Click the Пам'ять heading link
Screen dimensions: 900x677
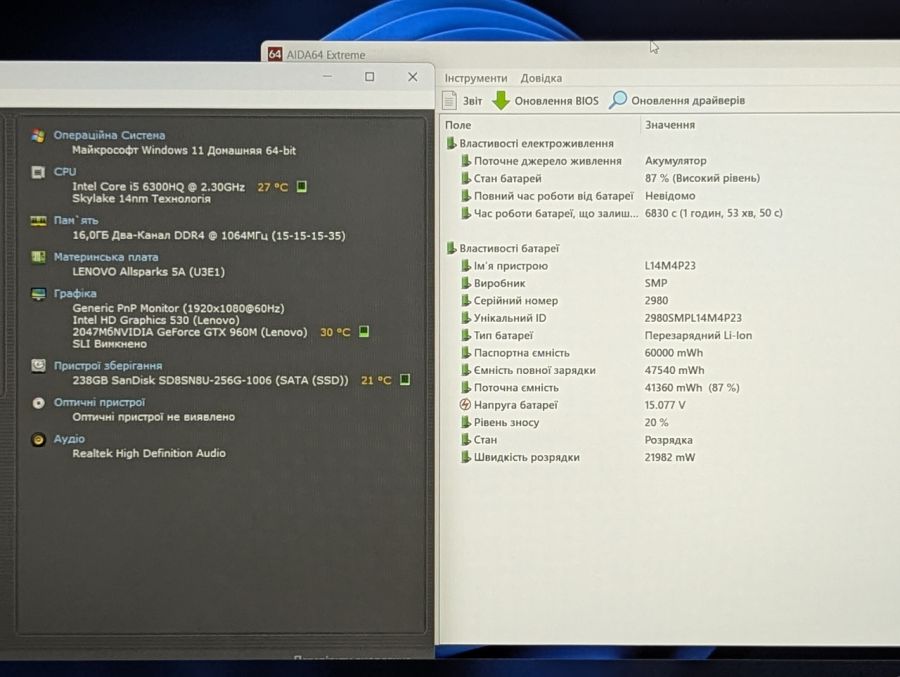[x=76, y=220]
